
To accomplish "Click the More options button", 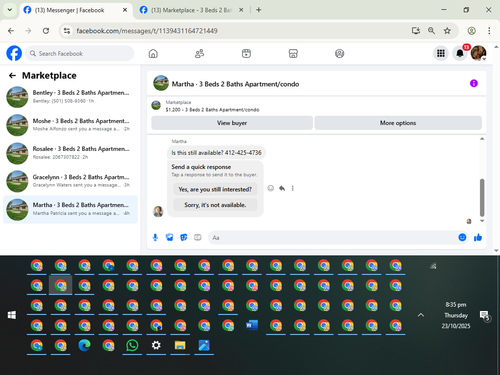I will click(x=398, y=123).
